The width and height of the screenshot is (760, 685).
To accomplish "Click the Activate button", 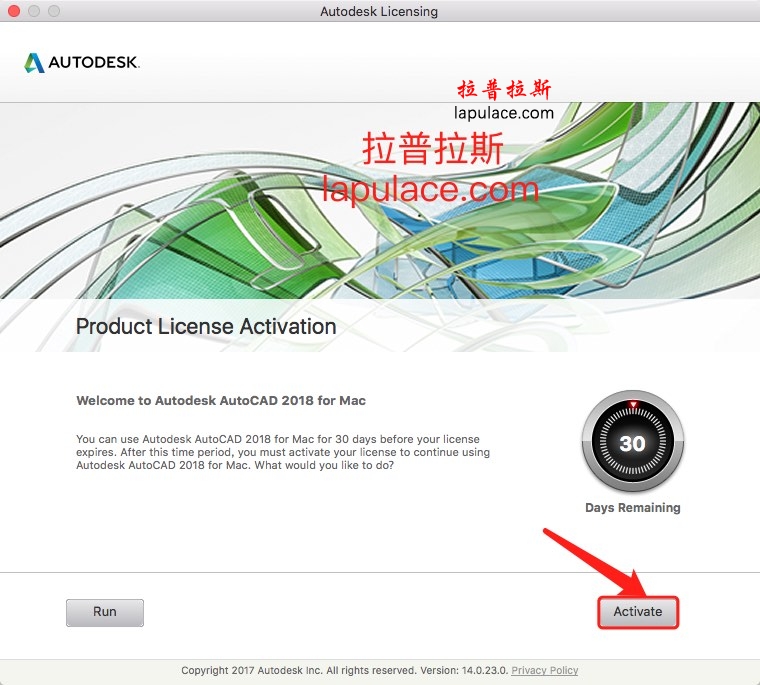I will [x=638, y=612].
